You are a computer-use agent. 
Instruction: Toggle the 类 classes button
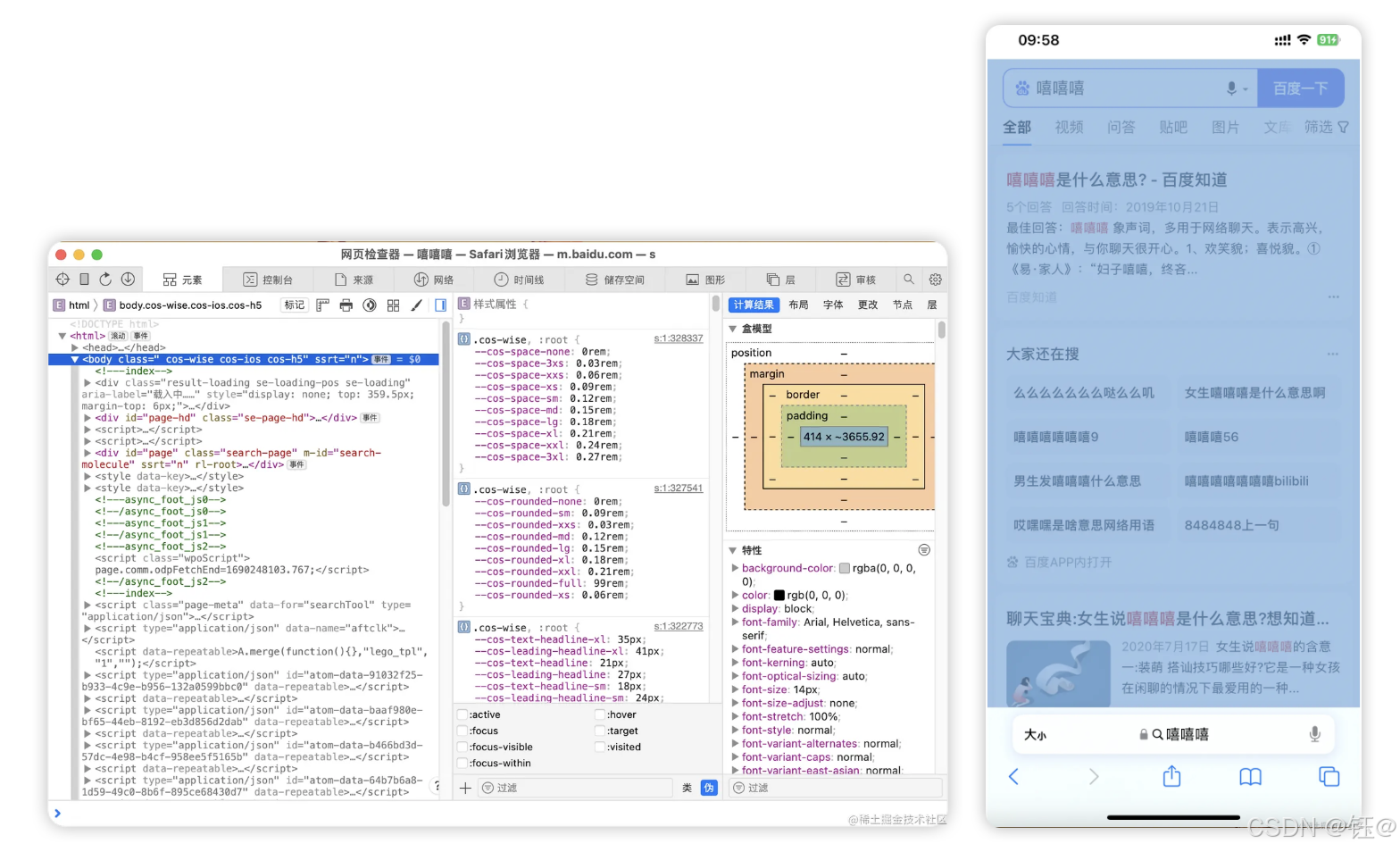687,788
